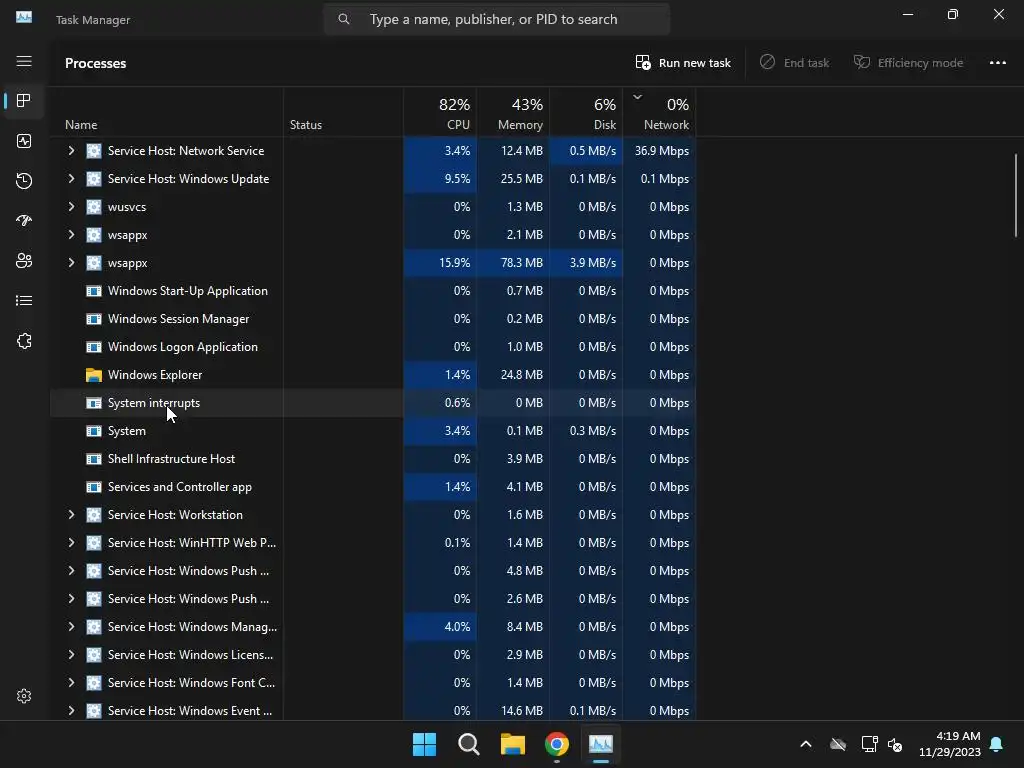
Task: Click the Shell Infrastructure Host icon
Action: [94, 459]
